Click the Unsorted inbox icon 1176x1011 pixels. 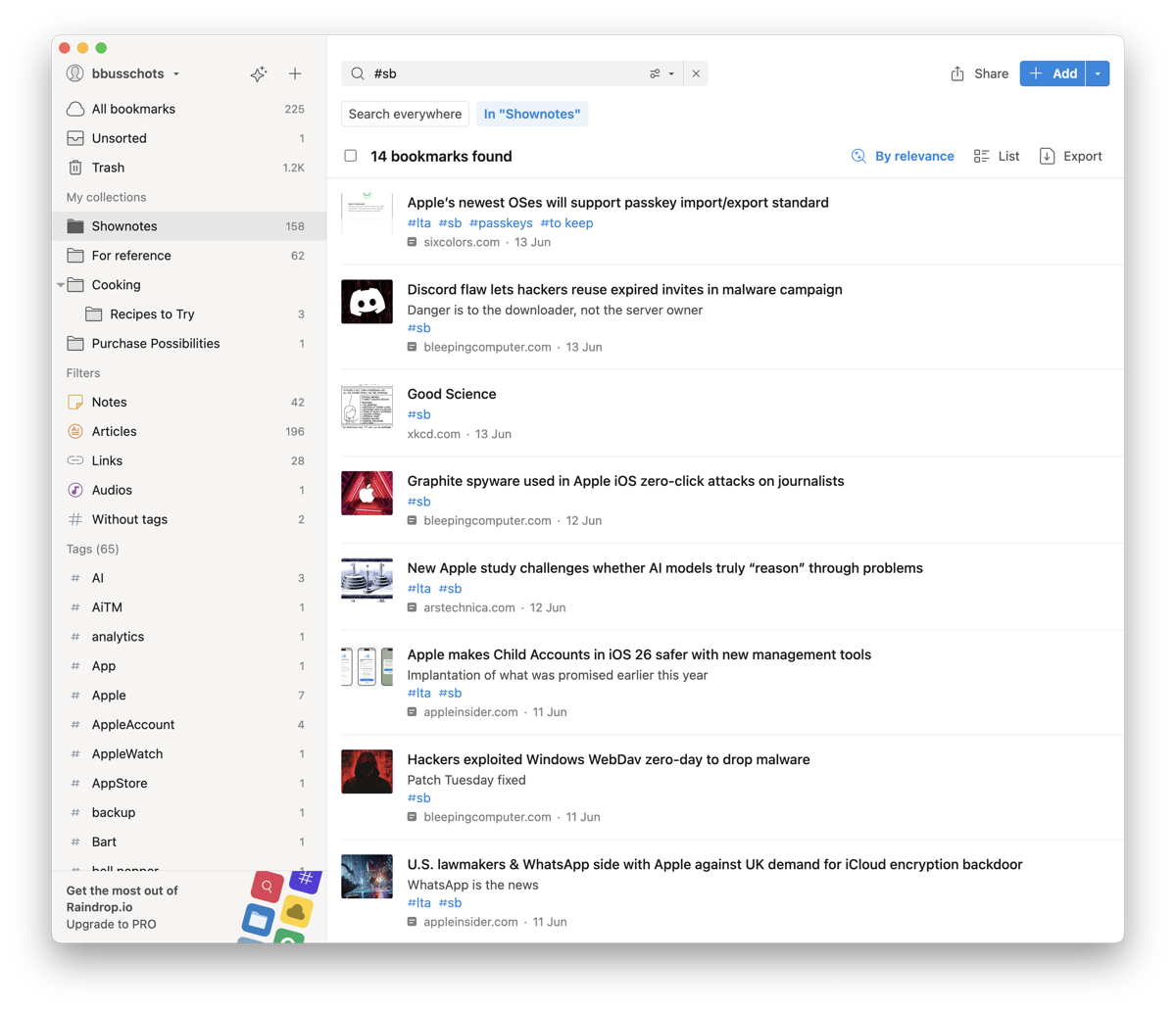click(x=75, y=138)
